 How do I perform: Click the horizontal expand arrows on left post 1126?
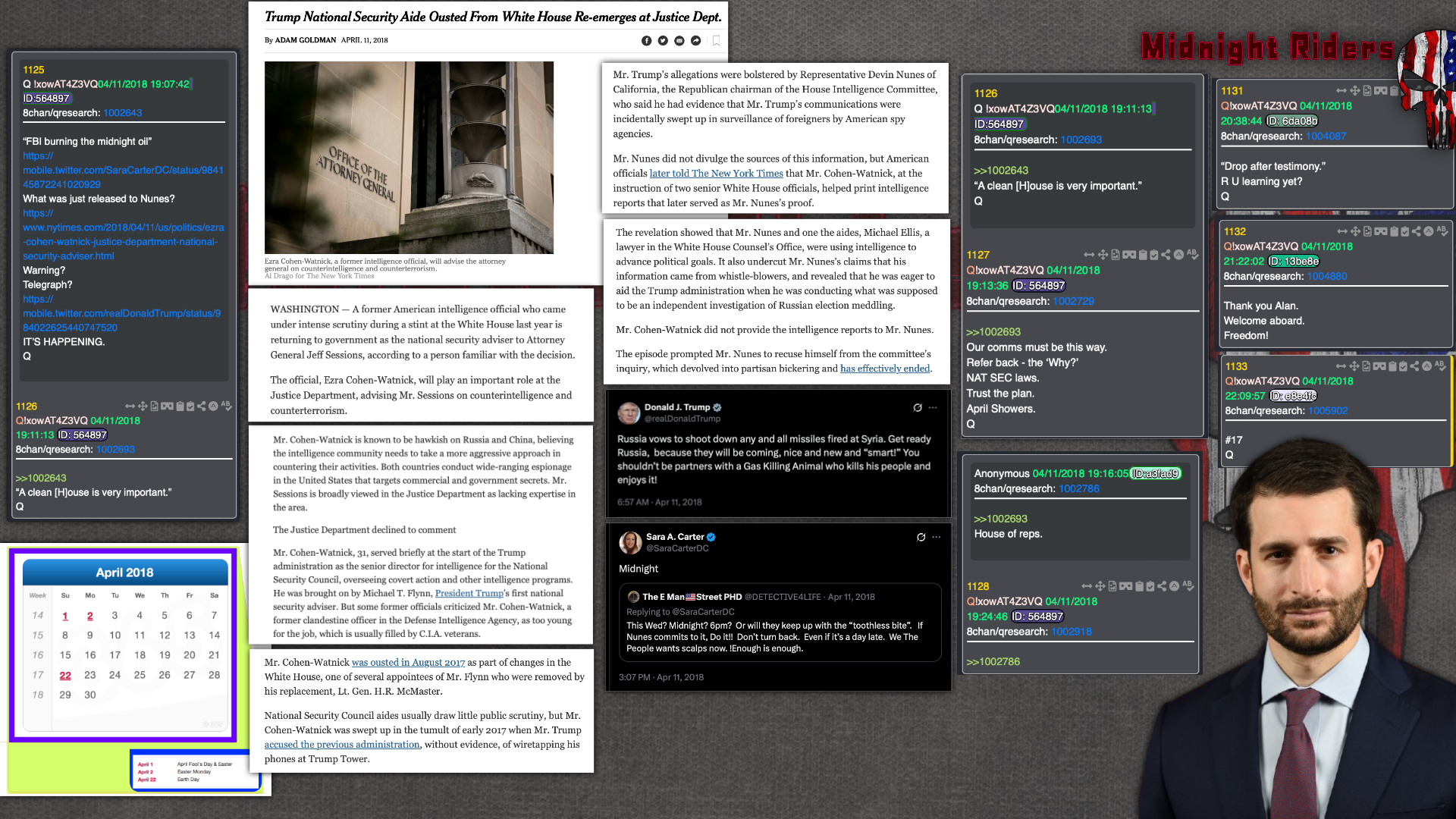tap(130, 406)
